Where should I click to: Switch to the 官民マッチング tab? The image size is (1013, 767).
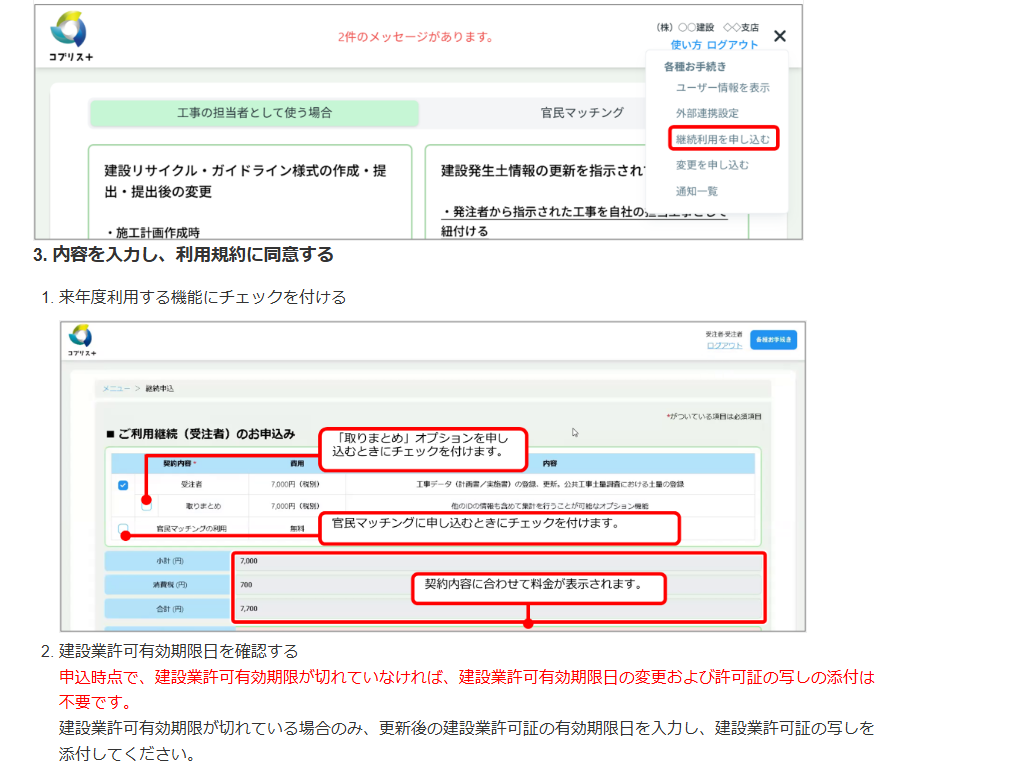582,113
